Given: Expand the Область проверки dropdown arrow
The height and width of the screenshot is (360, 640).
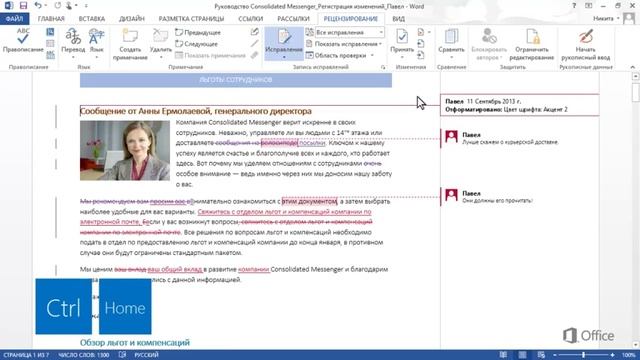Looking at the screenshot, I should click(x=372, y=55).
